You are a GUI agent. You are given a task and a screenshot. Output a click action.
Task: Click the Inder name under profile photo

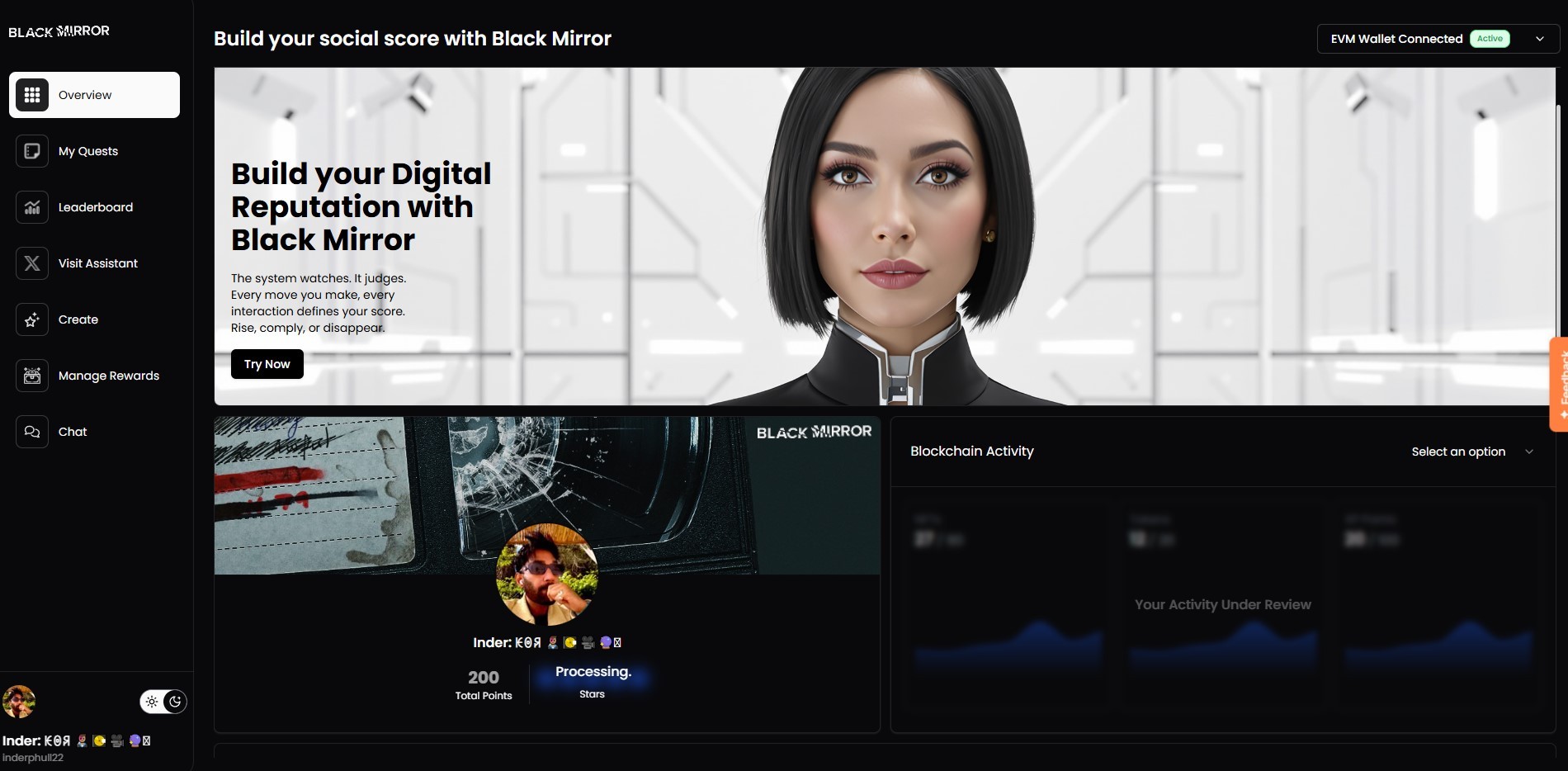(547, 642)
